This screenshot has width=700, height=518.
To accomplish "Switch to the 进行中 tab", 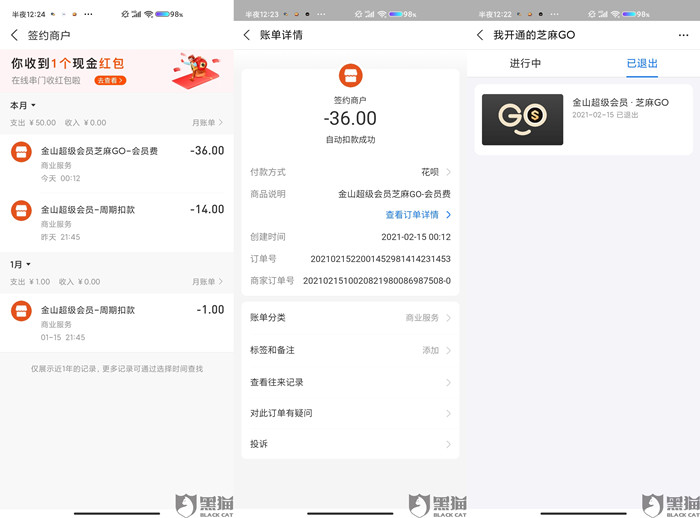I will point(525,63).
